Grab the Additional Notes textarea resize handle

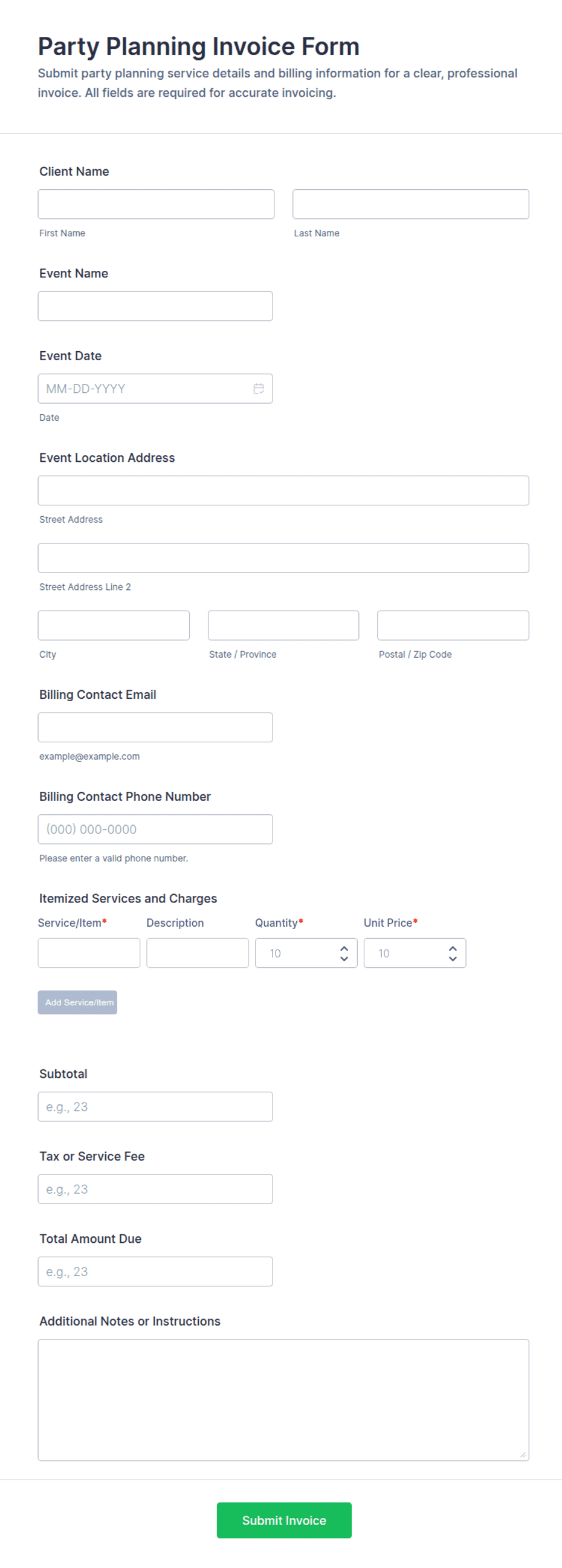523,1455
